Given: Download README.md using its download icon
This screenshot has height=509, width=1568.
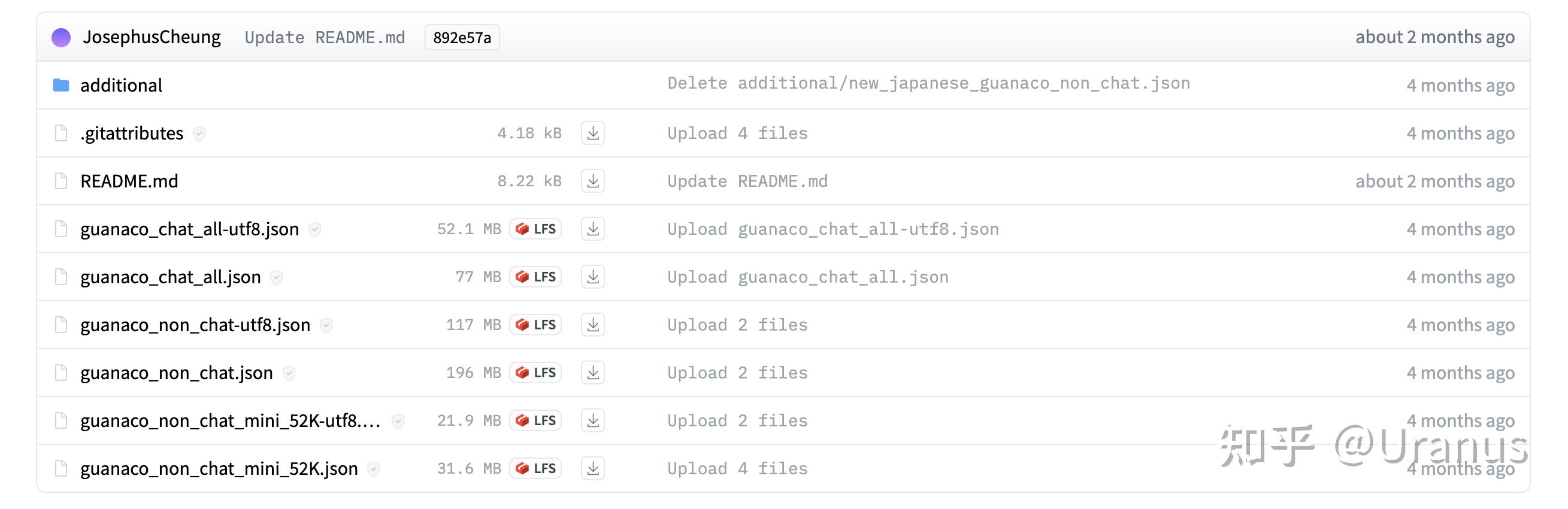Looking at the screenshot, I should [x=592, y=181].
